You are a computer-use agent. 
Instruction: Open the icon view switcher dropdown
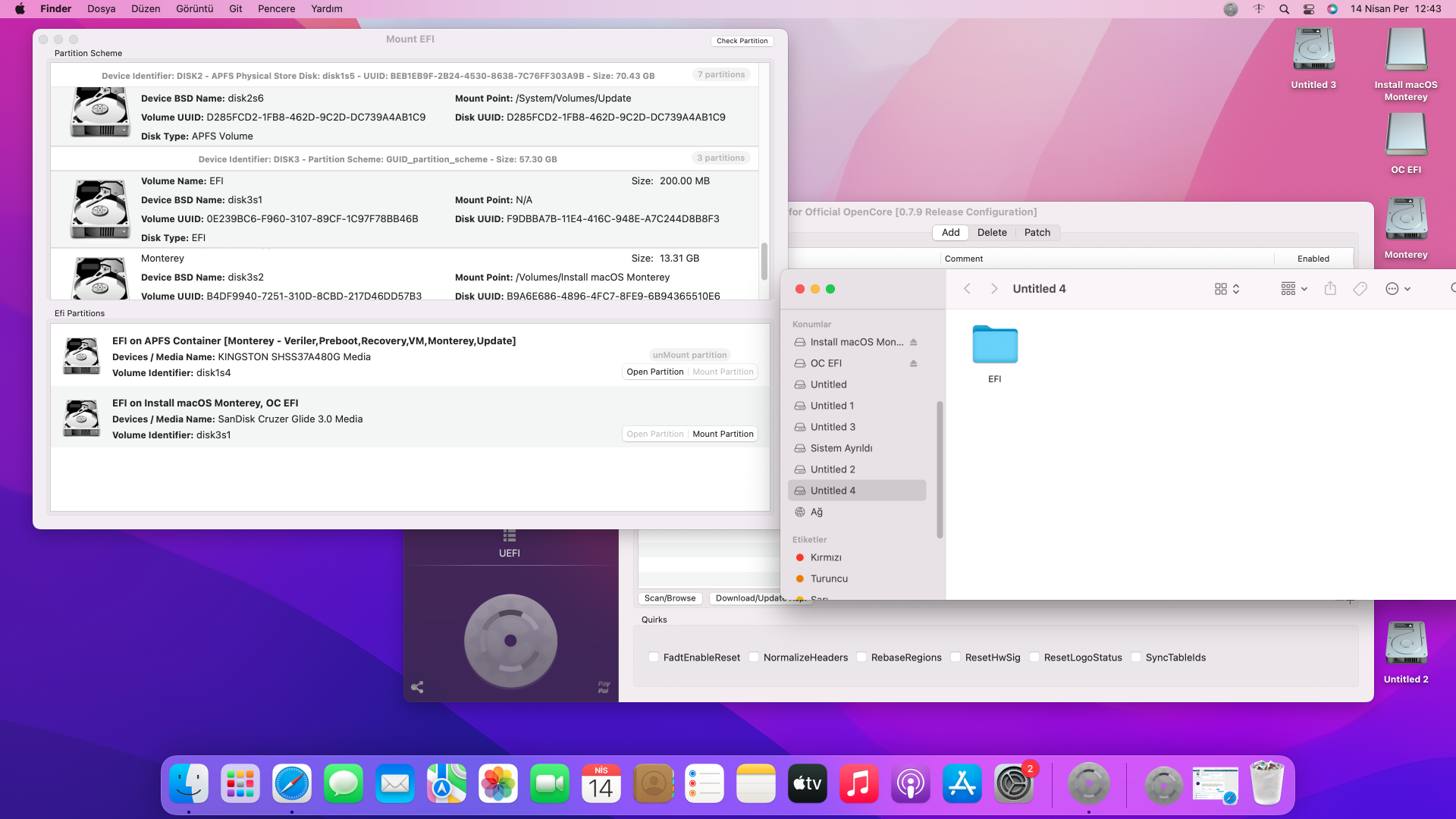(x=1226, y=289)
